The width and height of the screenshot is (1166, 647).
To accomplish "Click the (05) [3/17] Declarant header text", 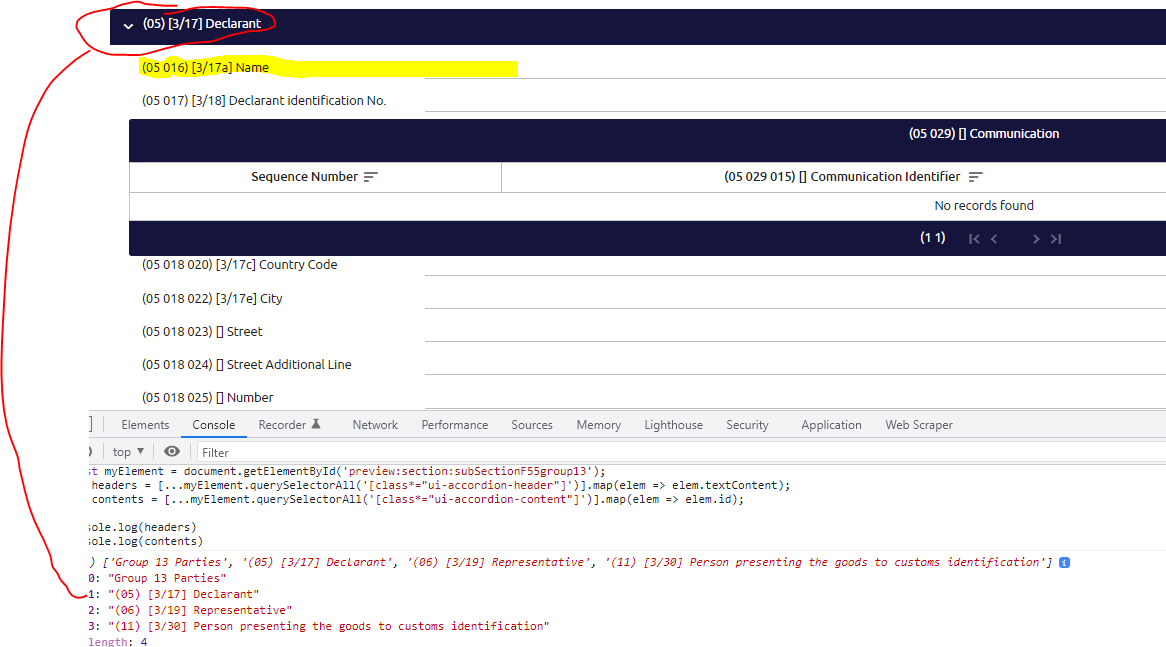I will point(202,24).
